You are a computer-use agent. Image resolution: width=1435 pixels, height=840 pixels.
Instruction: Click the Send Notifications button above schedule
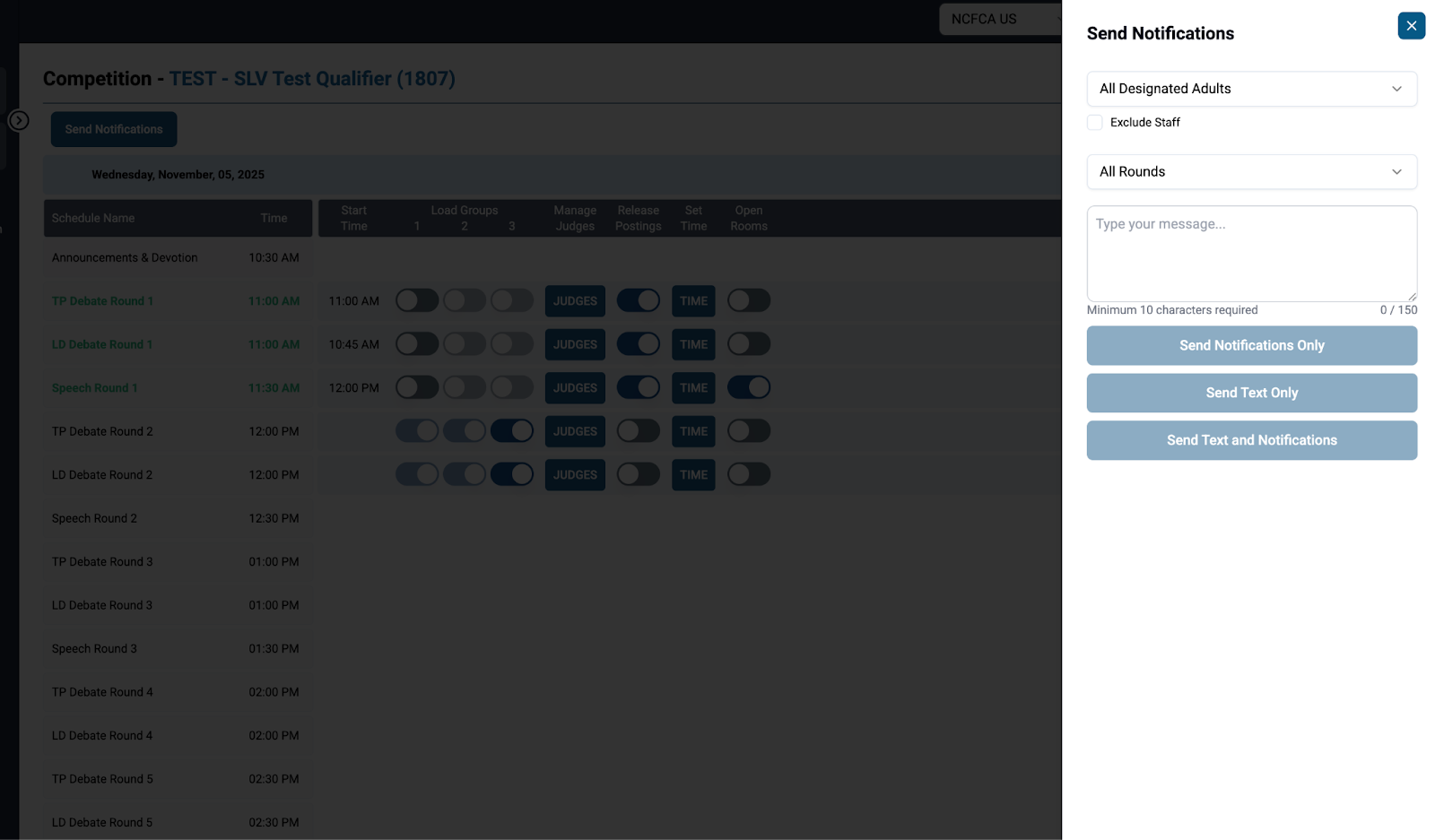tap(114, 130)
